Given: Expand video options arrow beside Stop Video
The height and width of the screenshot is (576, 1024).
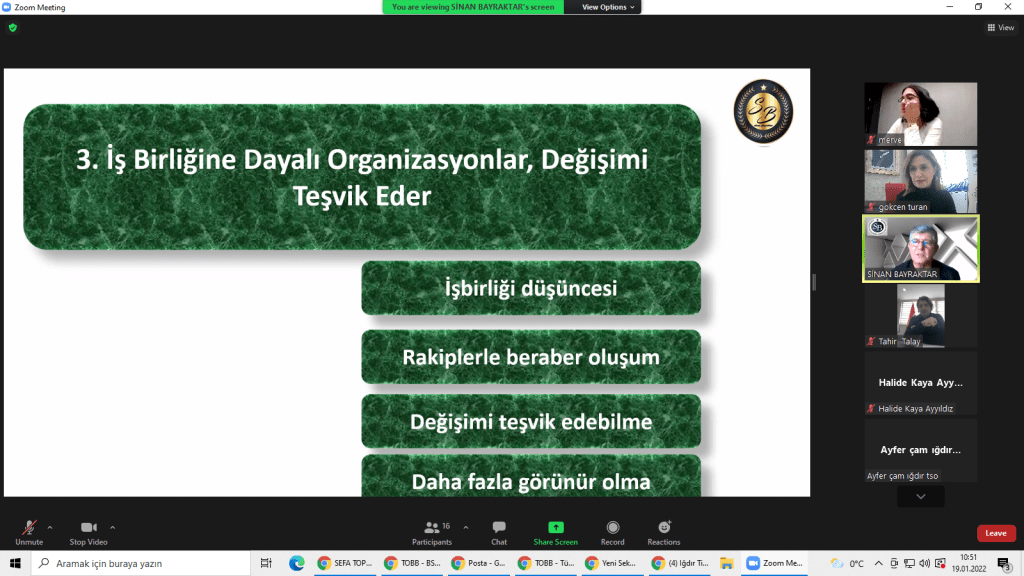Looking at the screenshot, I should tap(112, 526).
